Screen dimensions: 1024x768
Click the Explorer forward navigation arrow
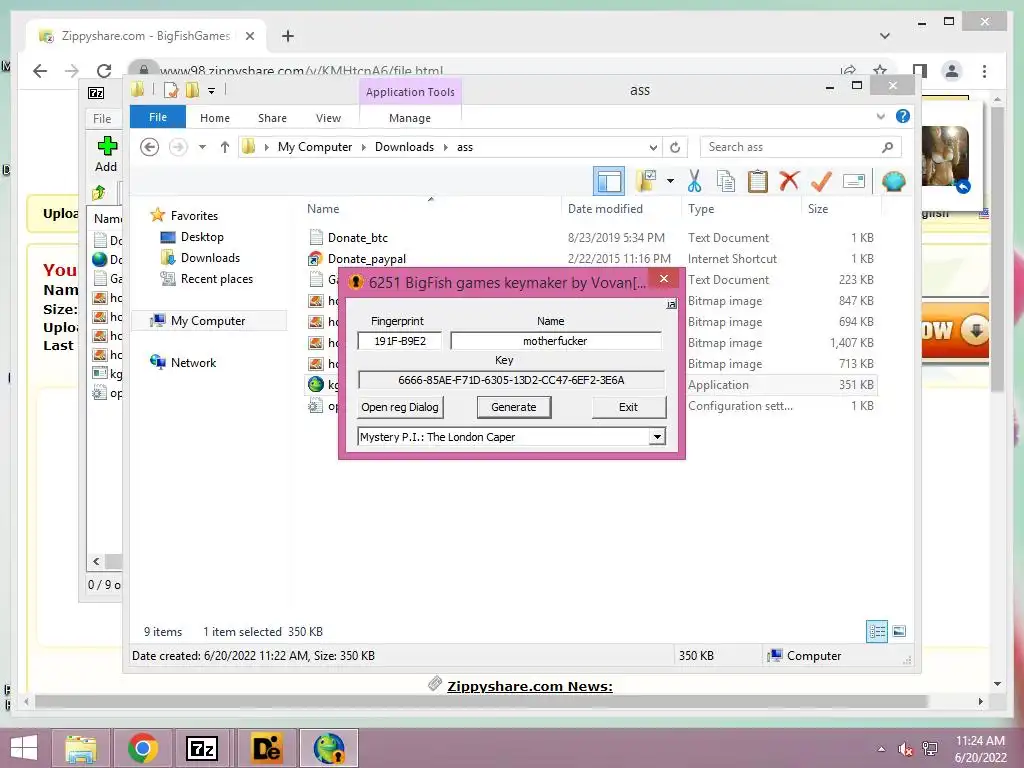(x=178, y=147)
